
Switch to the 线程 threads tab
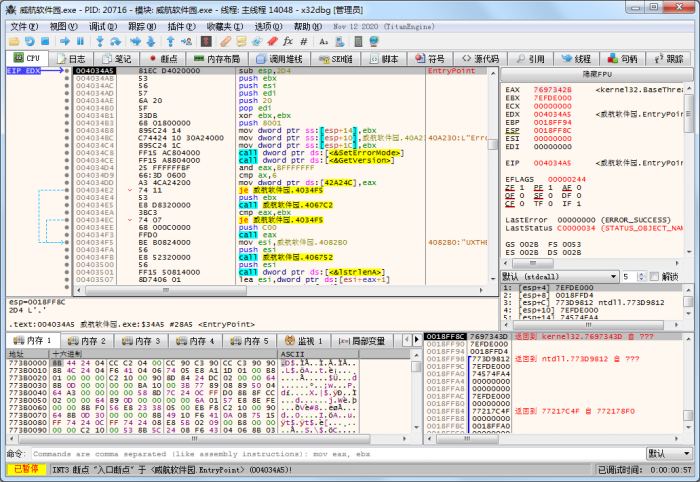(x=576, y=59)
